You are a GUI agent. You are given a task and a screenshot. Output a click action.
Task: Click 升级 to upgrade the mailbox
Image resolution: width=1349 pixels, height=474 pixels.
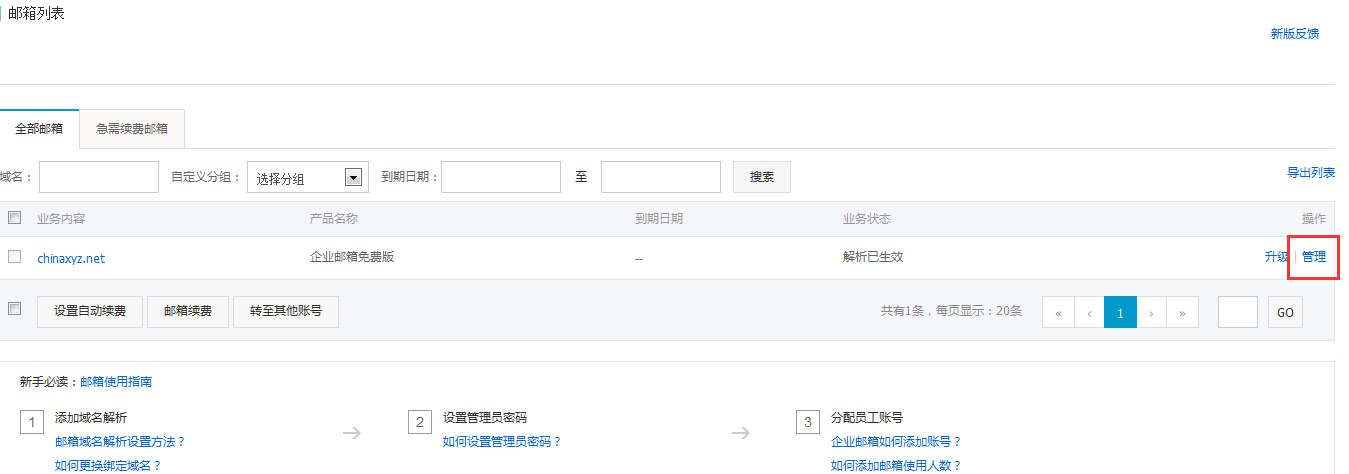1276,257
